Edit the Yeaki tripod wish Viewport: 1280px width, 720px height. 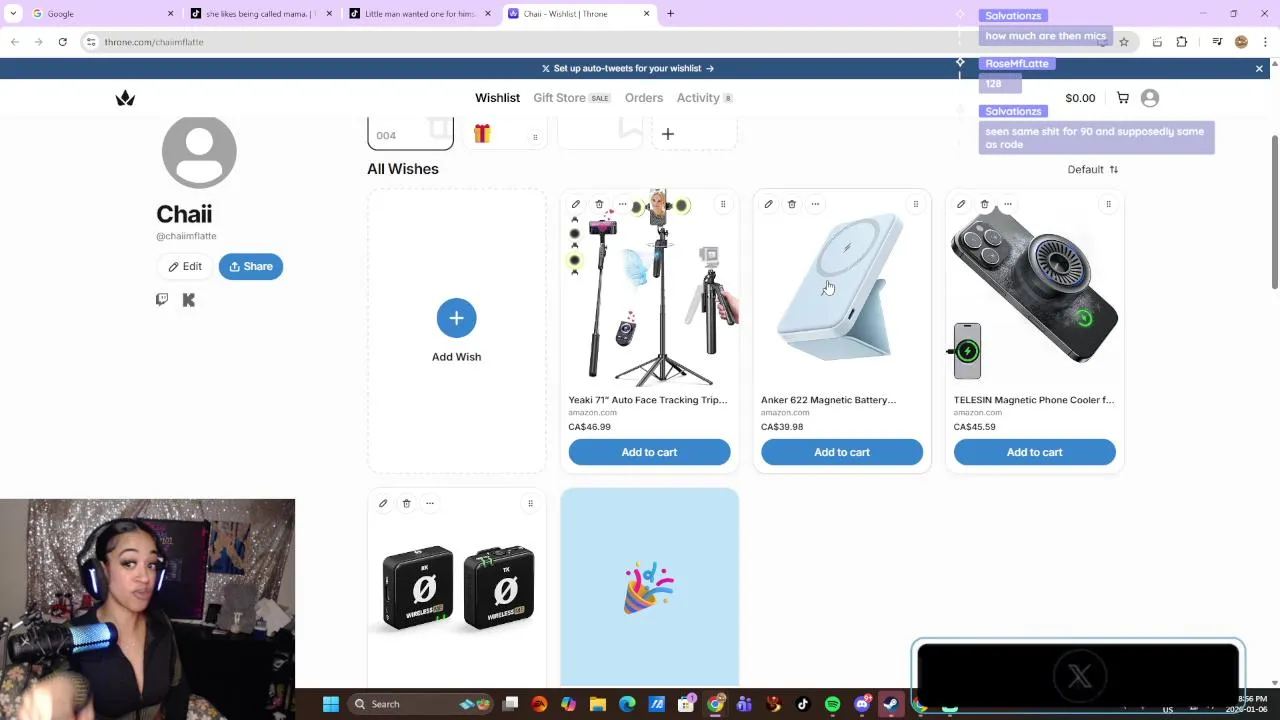click(576, 204)
